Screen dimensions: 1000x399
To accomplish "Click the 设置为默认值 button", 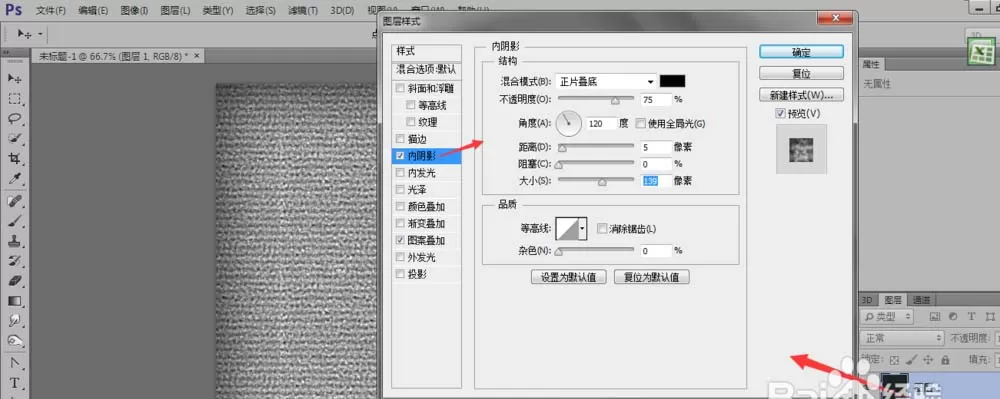I will (568, 277).
